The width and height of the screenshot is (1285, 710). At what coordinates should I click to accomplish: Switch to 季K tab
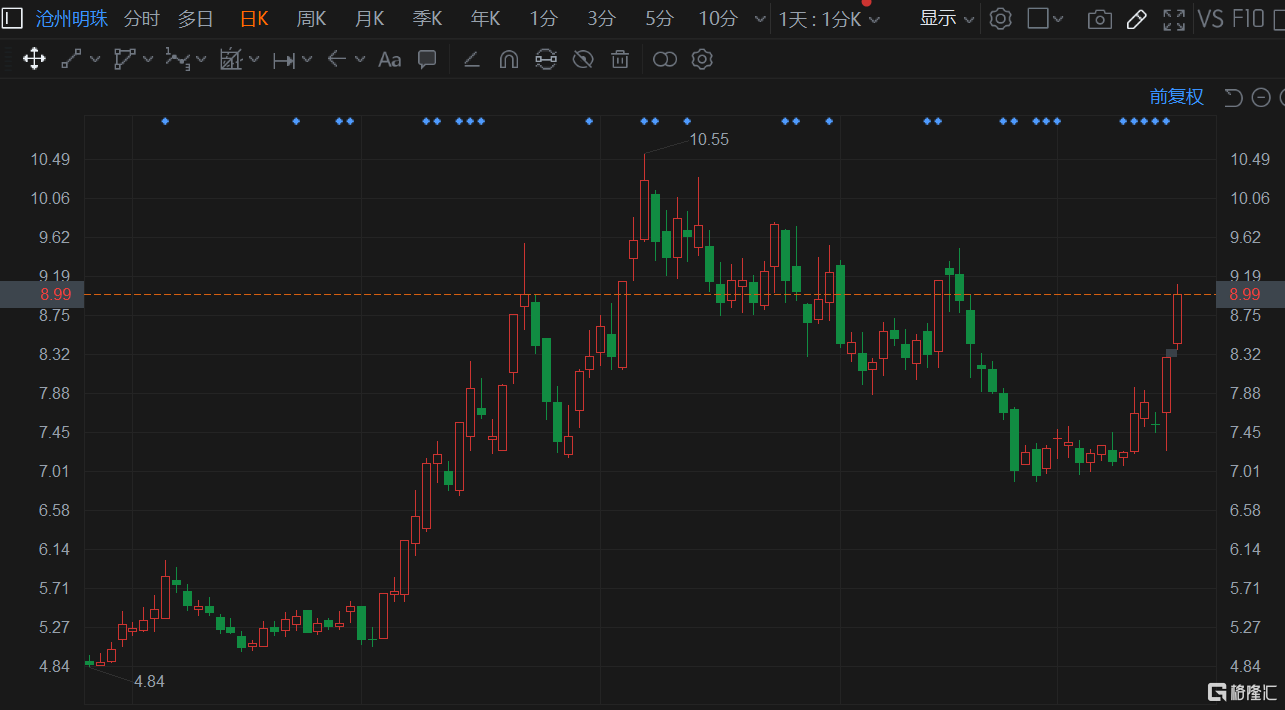(428, 18)
